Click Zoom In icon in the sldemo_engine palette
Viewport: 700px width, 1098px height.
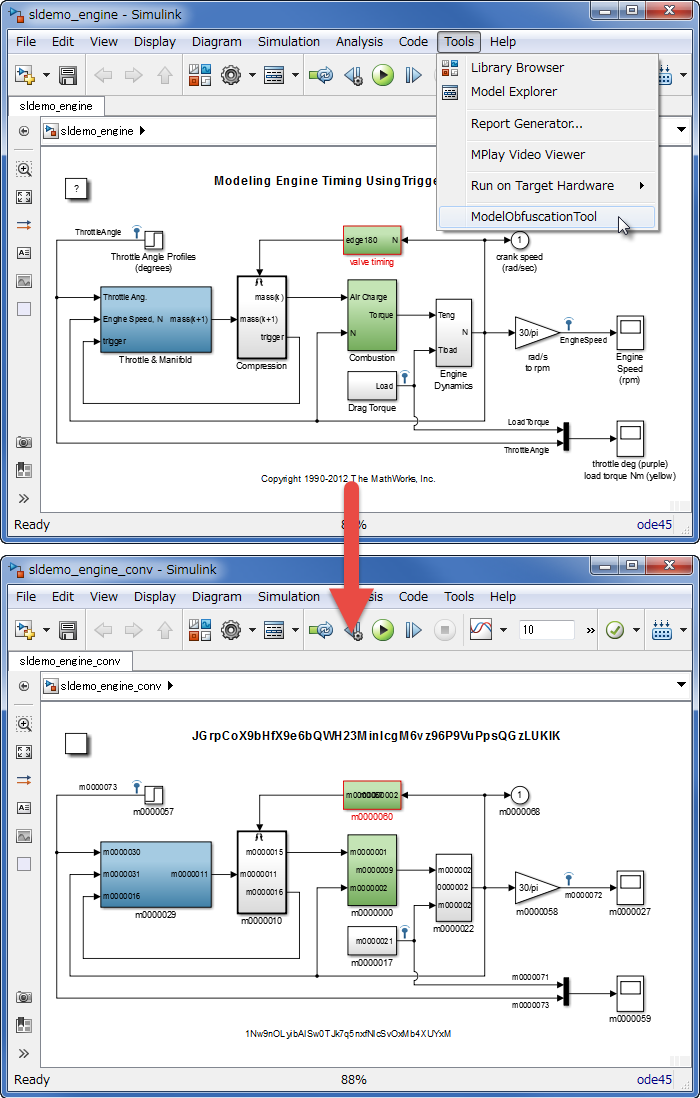[24, 169]
